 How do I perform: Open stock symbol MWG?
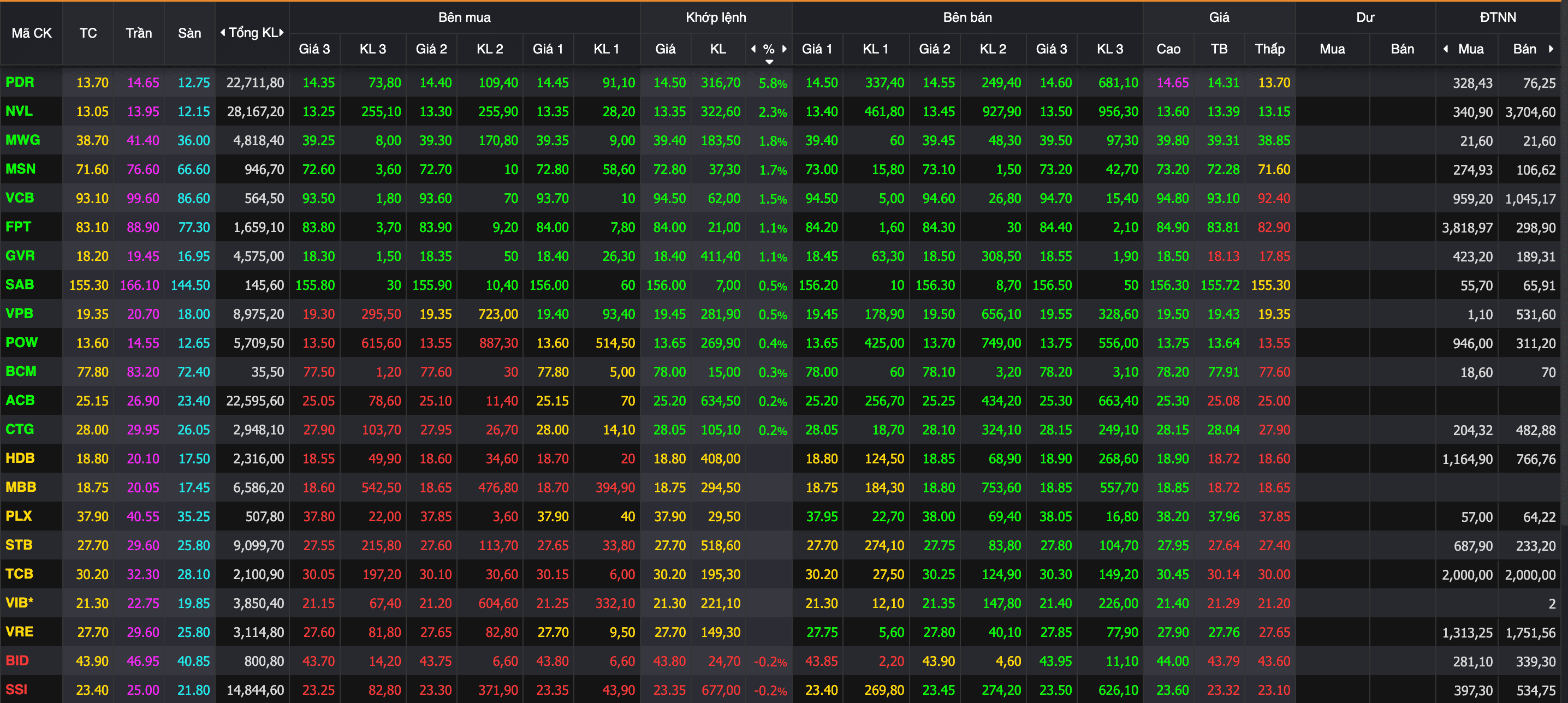coord(22,140)
